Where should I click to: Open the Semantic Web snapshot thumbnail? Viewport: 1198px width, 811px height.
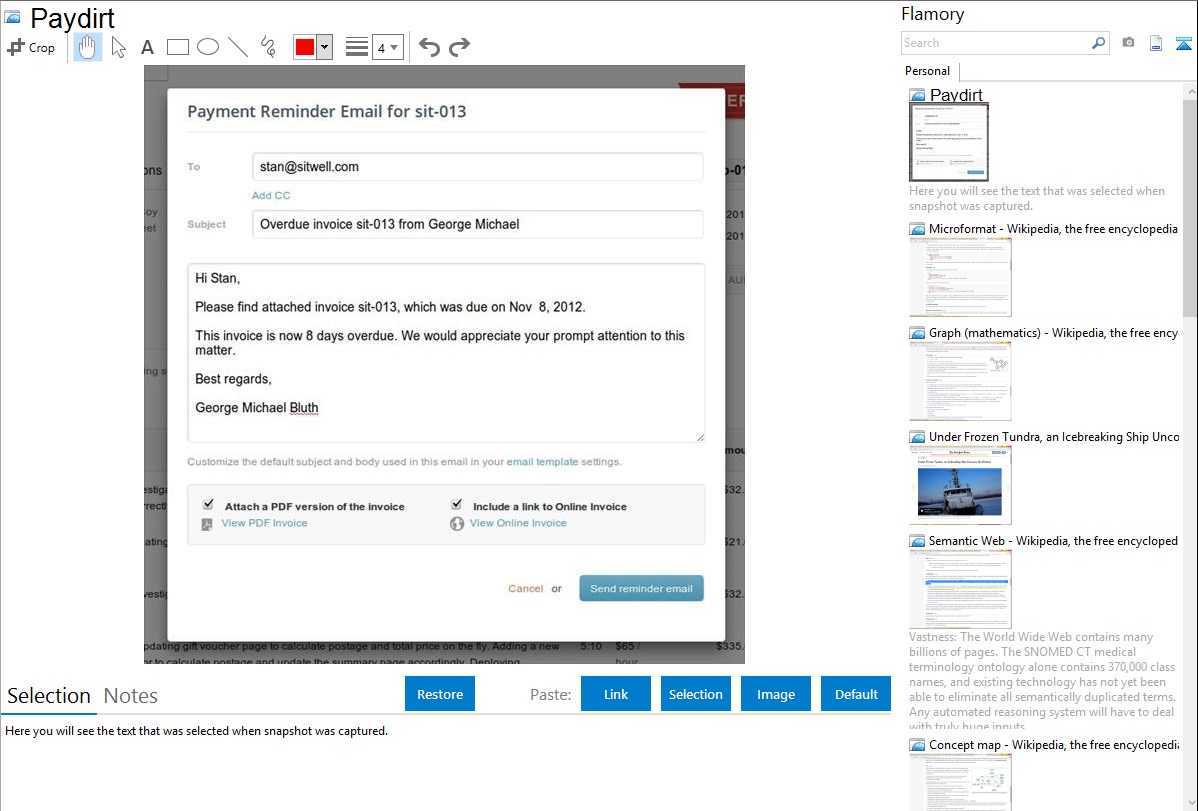(960, 589)
